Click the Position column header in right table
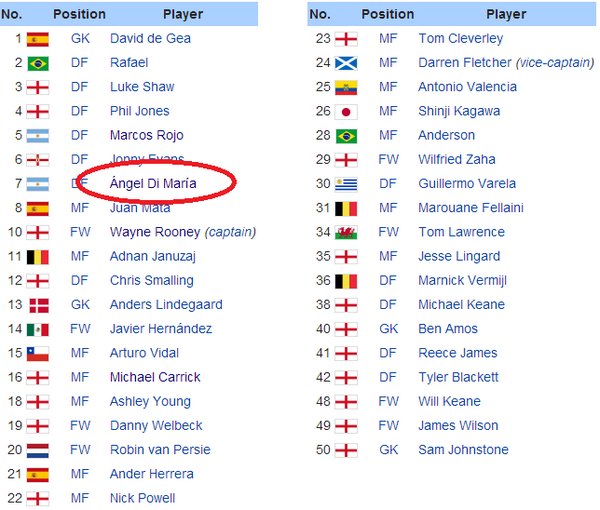Screen dimensions: 600x510 click(x=388, y=14)
